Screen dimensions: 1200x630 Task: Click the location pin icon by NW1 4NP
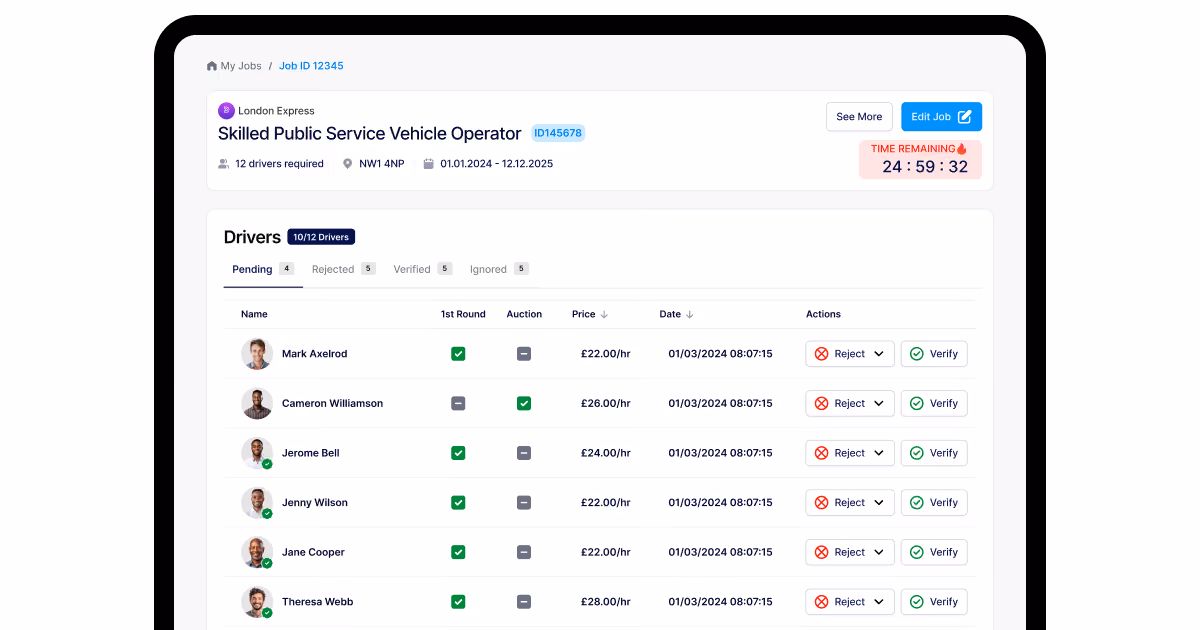coord(348,164)
